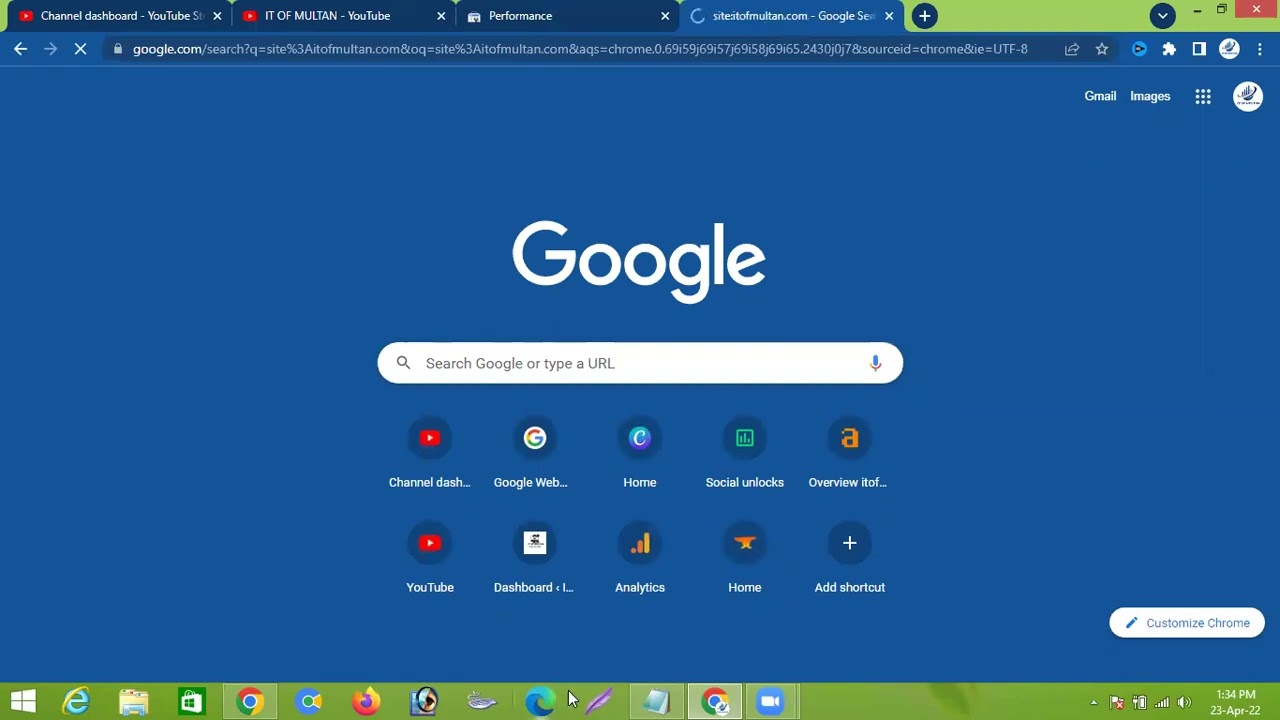Viewport: 1280px width, 720px height.
Task: Switch to the Performance tab
Action: coord(520,16)
